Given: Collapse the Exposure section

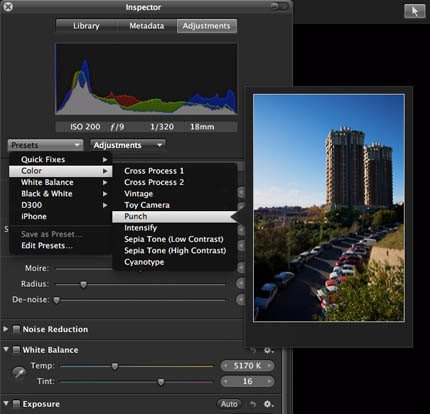Looking at the screenshot, I should pyautogui.click(x=6, y=403).
